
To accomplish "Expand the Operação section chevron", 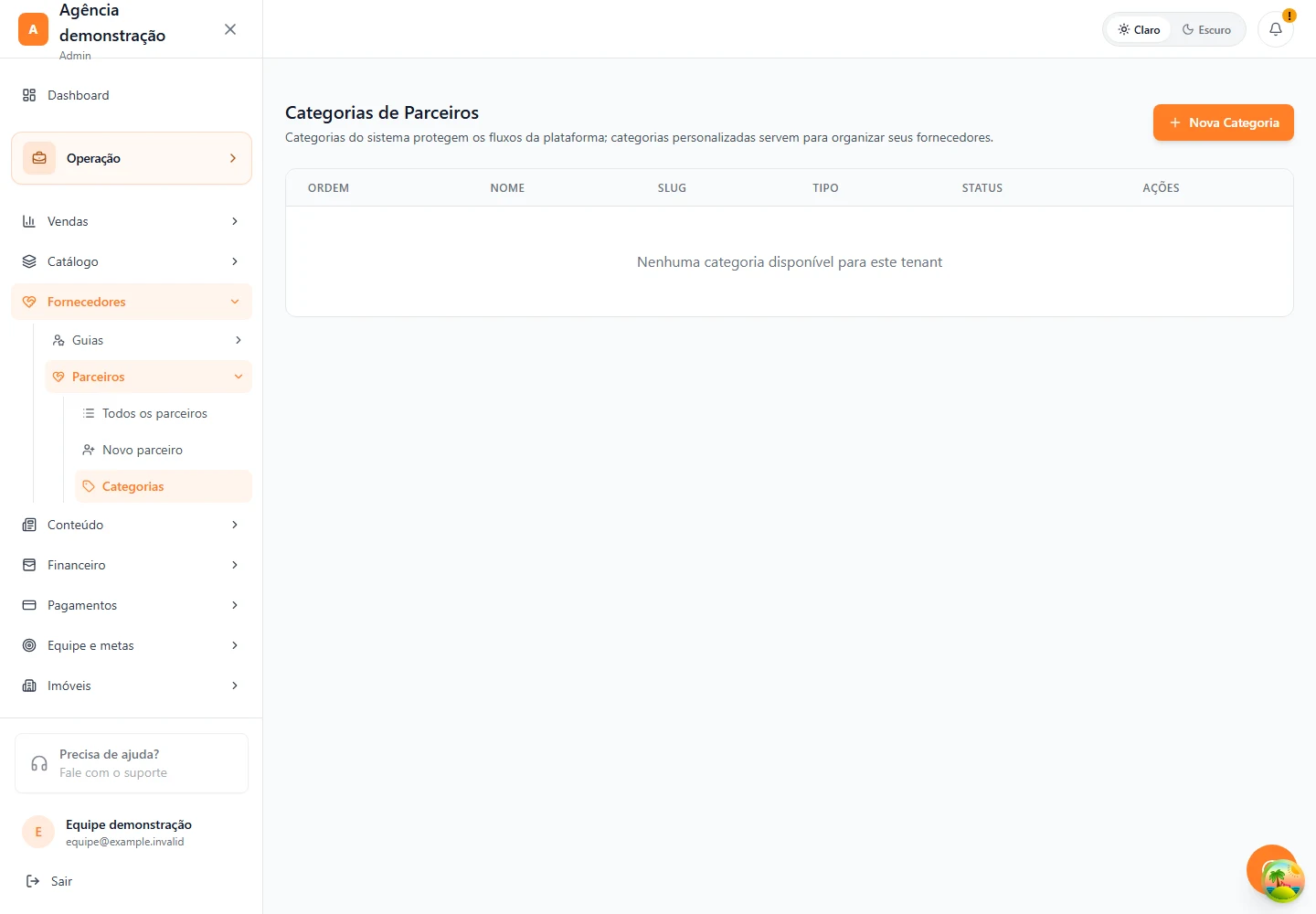I will [233, 158].
